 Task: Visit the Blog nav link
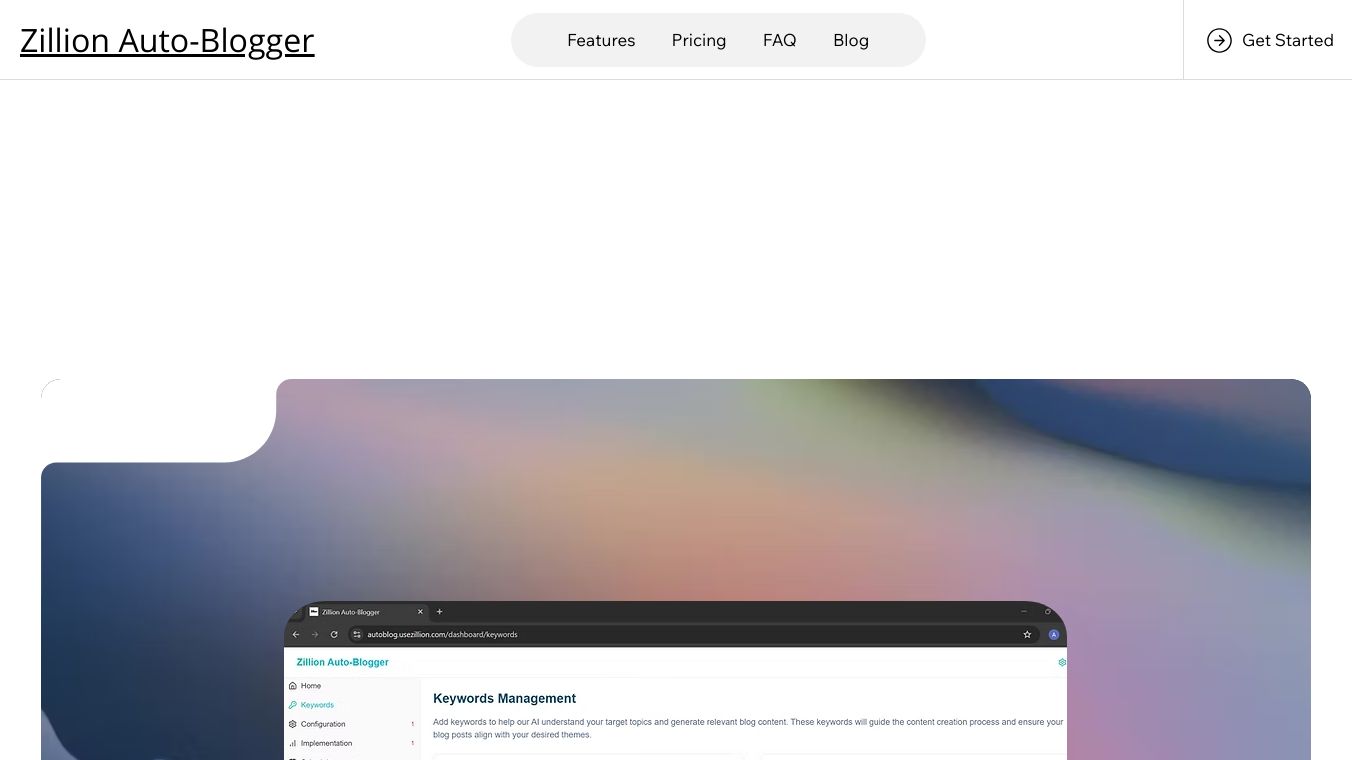coord(851,40)
